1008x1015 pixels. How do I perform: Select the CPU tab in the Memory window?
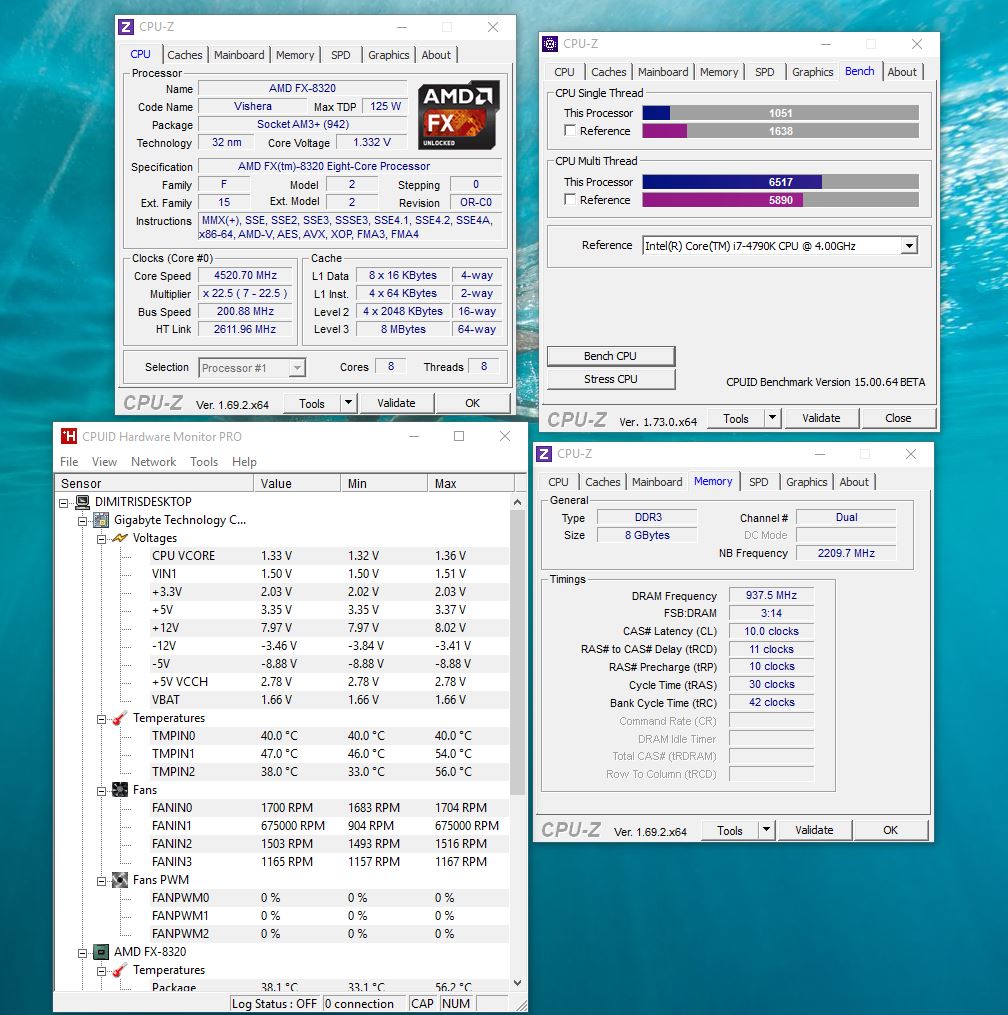pos(558,482)
